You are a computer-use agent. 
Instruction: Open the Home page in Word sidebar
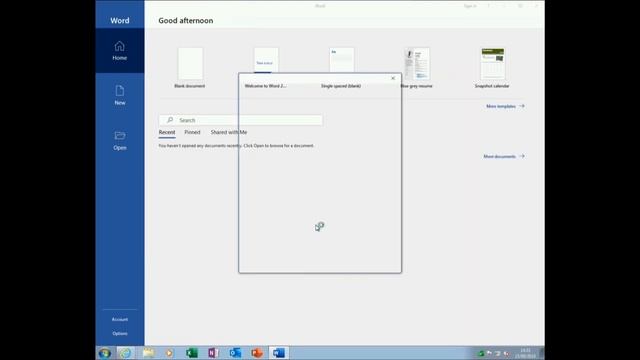pos(120,51)
